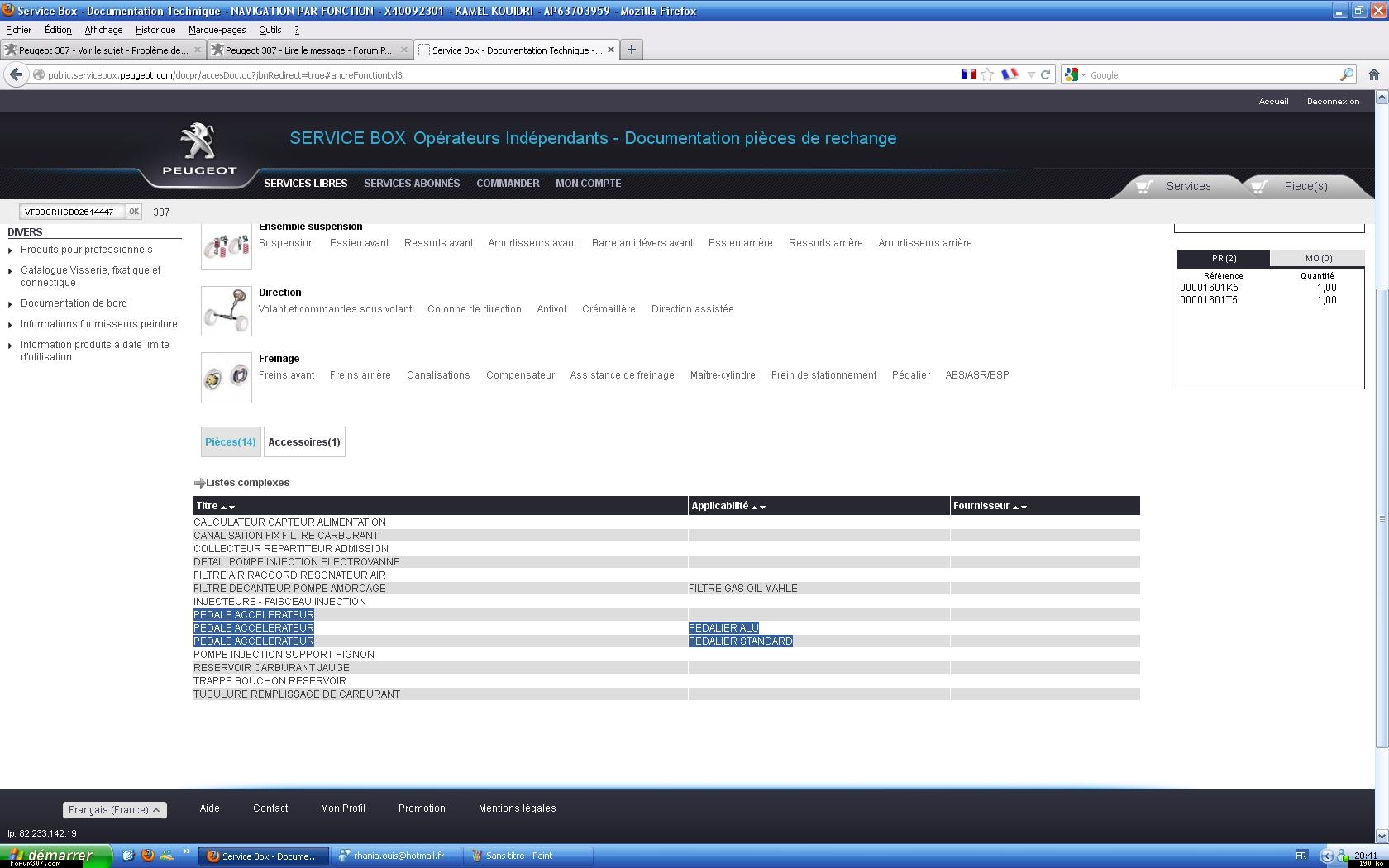The height and width of the screenshot is (868, 1389).
Task: Sort table by Titre column arrows
Action: coord(227,507)
